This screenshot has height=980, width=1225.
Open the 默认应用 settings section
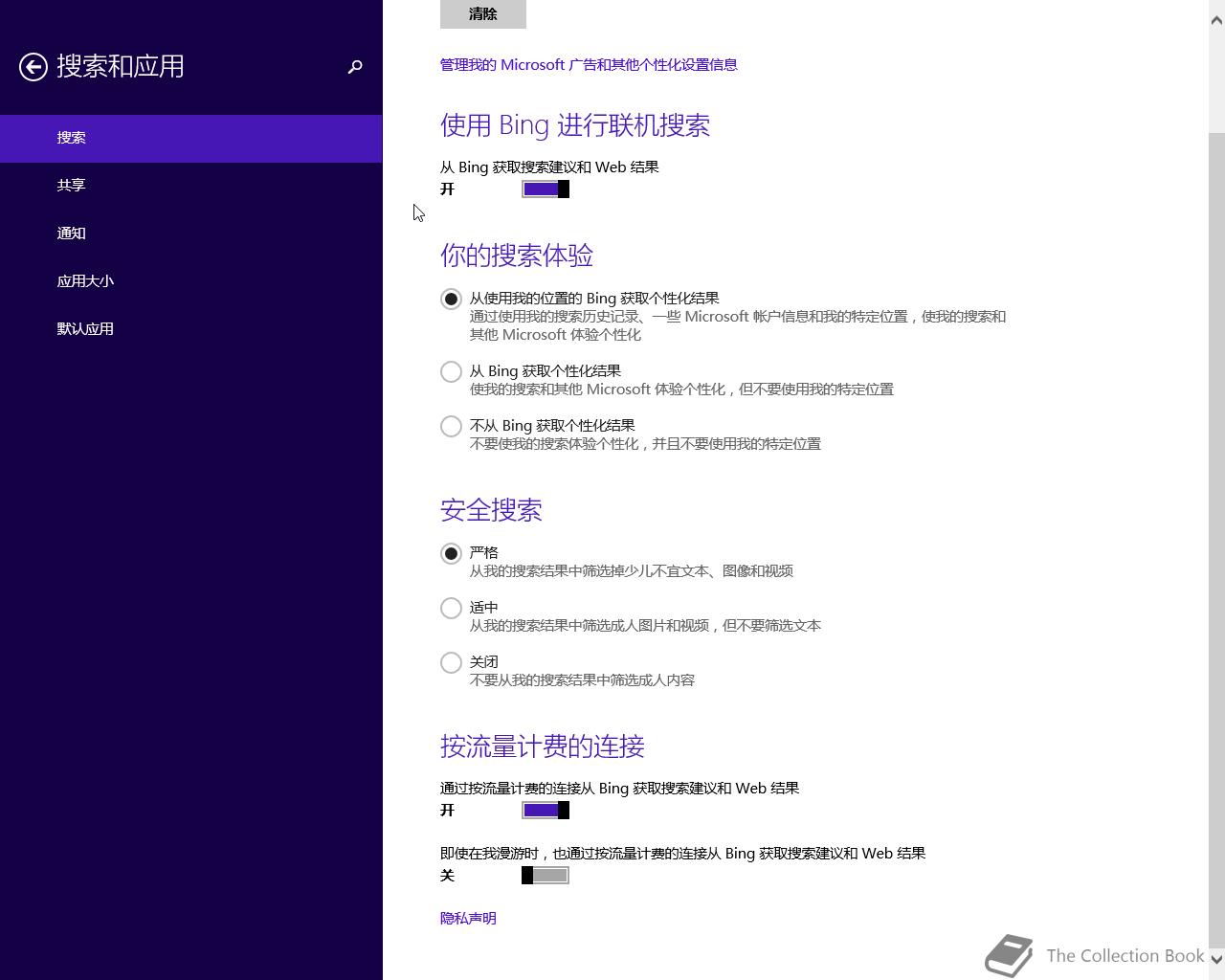(x=191, y=329)
